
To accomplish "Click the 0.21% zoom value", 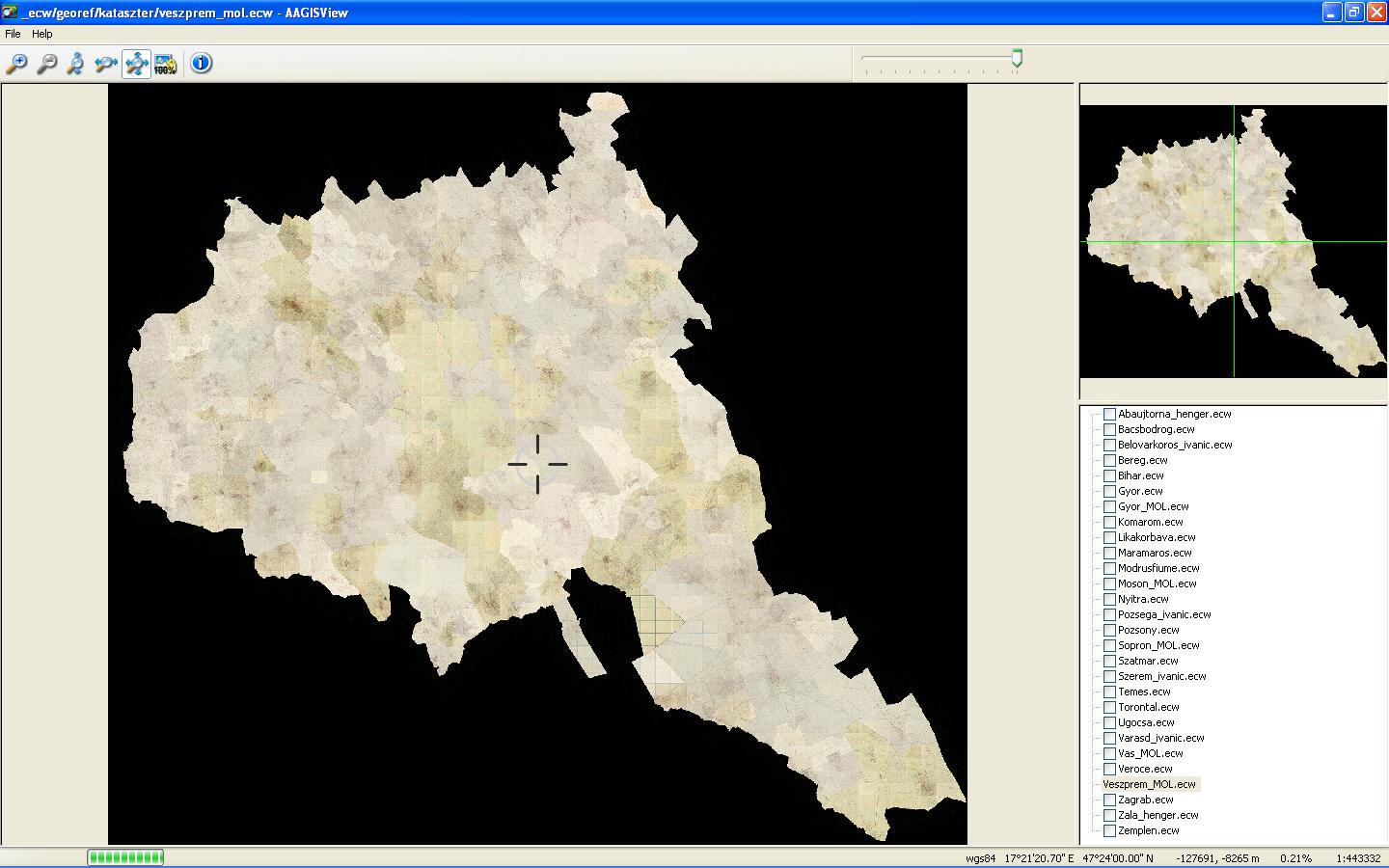I will (1295, 858).
